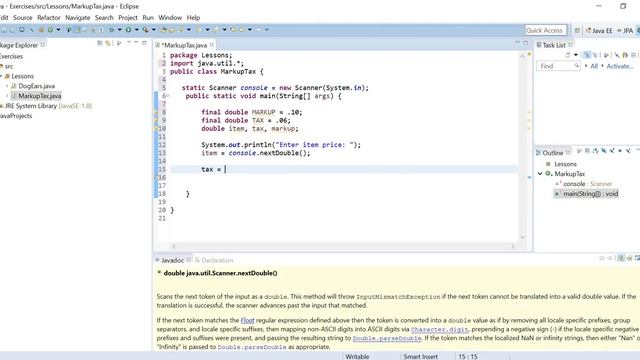
Task: Click the All link in Task List
Action: pos(594,66)
